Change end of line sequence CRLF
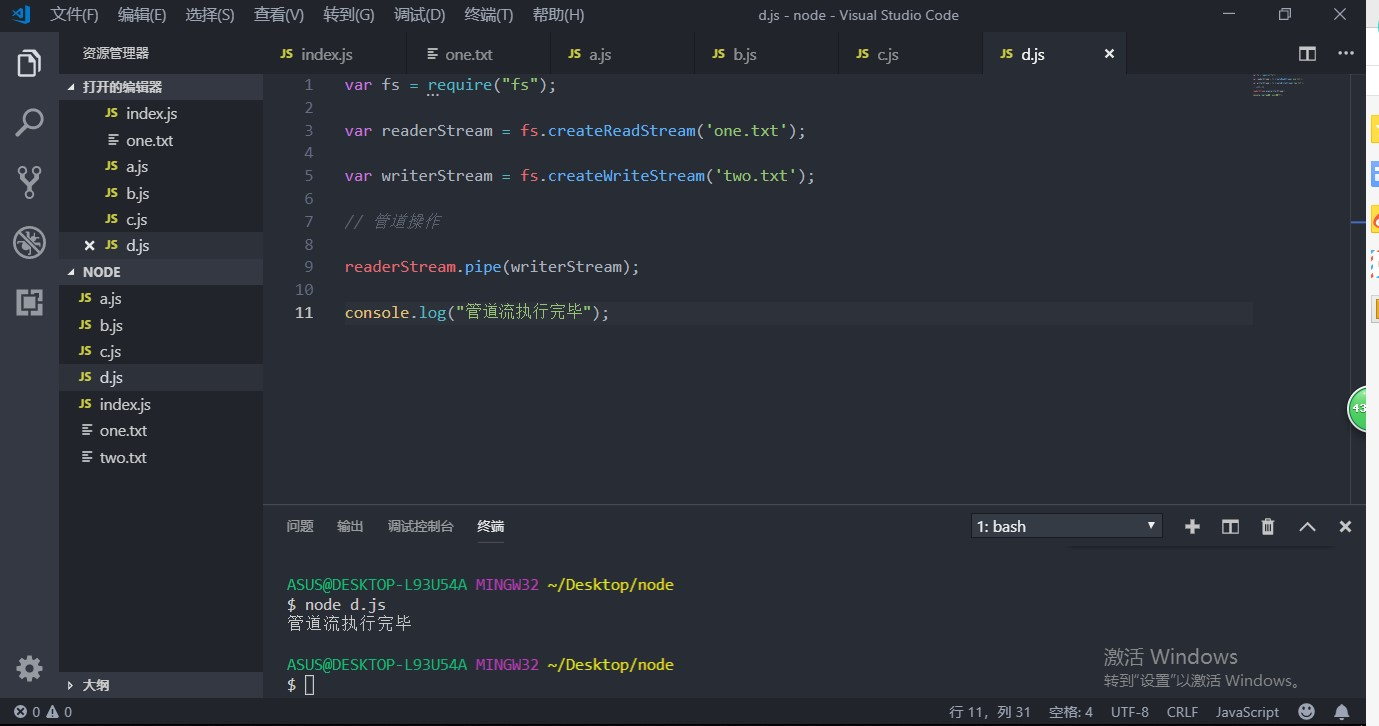The image size is (1379, 726). [x=1182, y=712]
